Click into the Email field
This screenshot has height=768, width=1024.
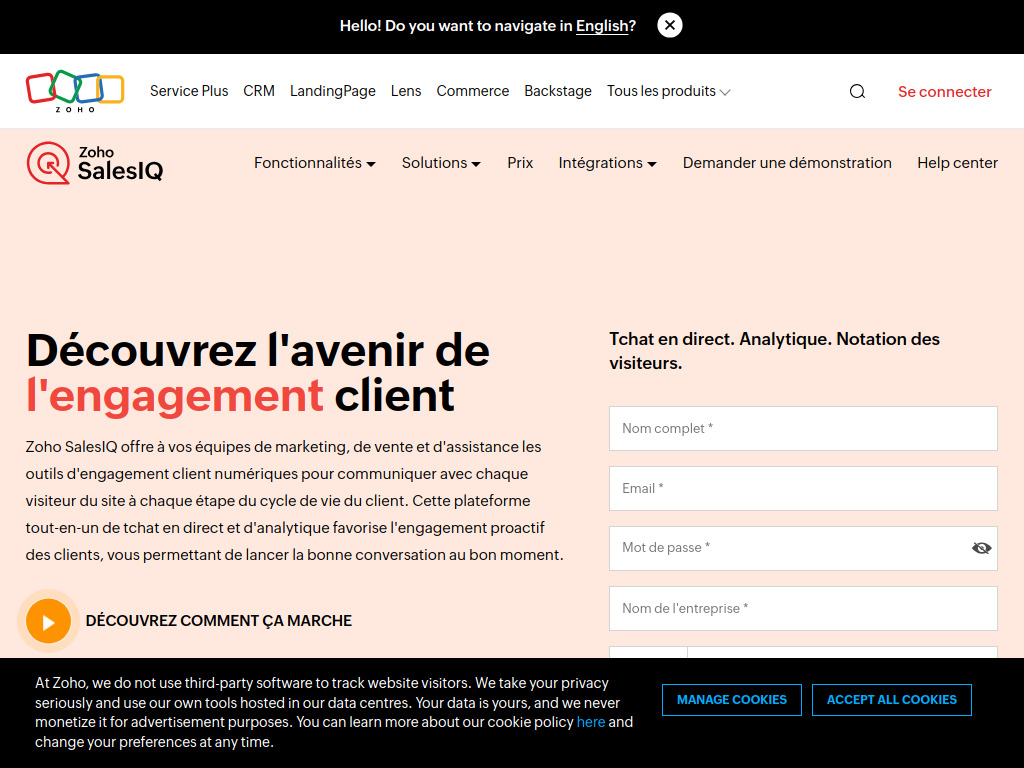803,488
